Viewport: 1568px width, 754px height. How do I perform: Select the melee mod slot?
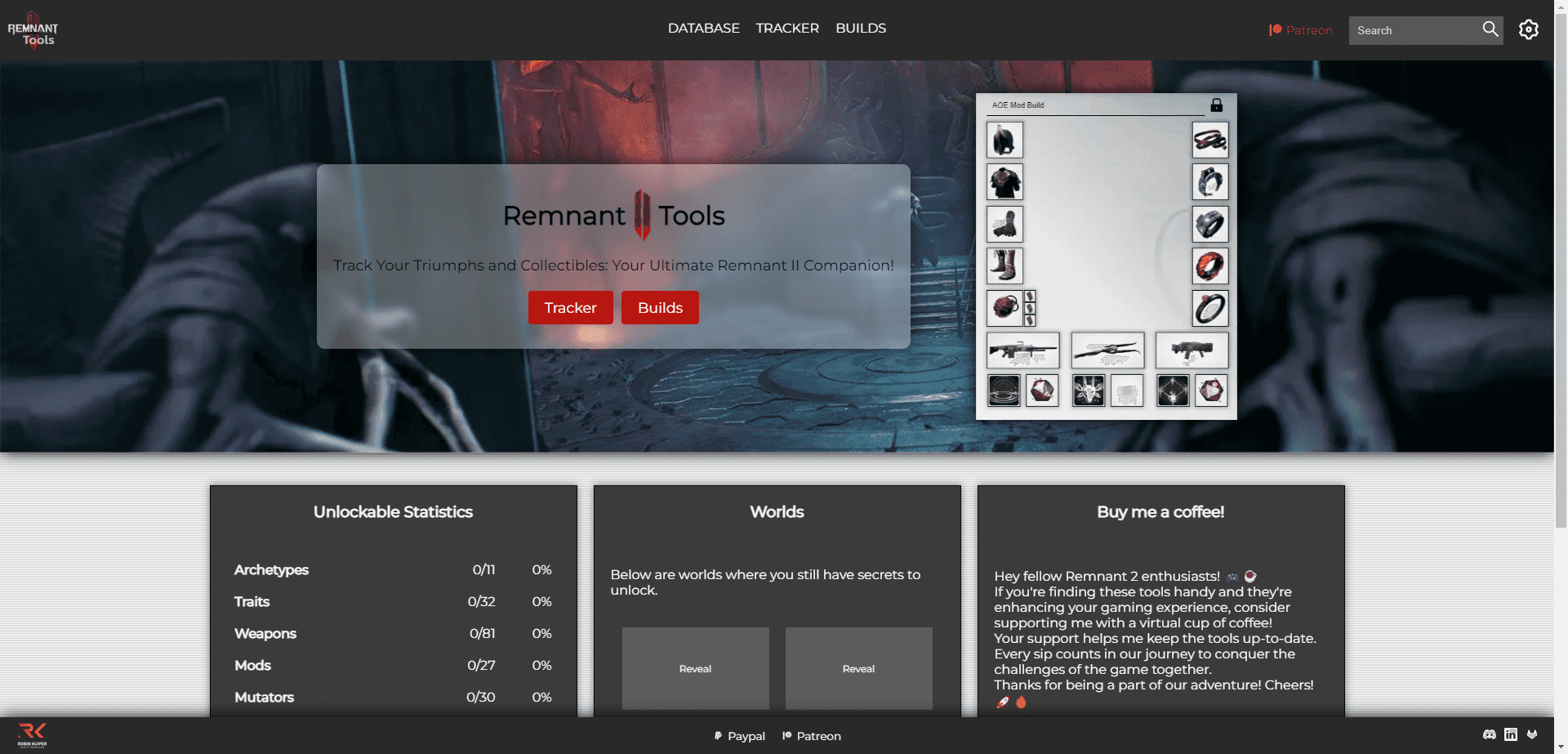coord(1089,390)
